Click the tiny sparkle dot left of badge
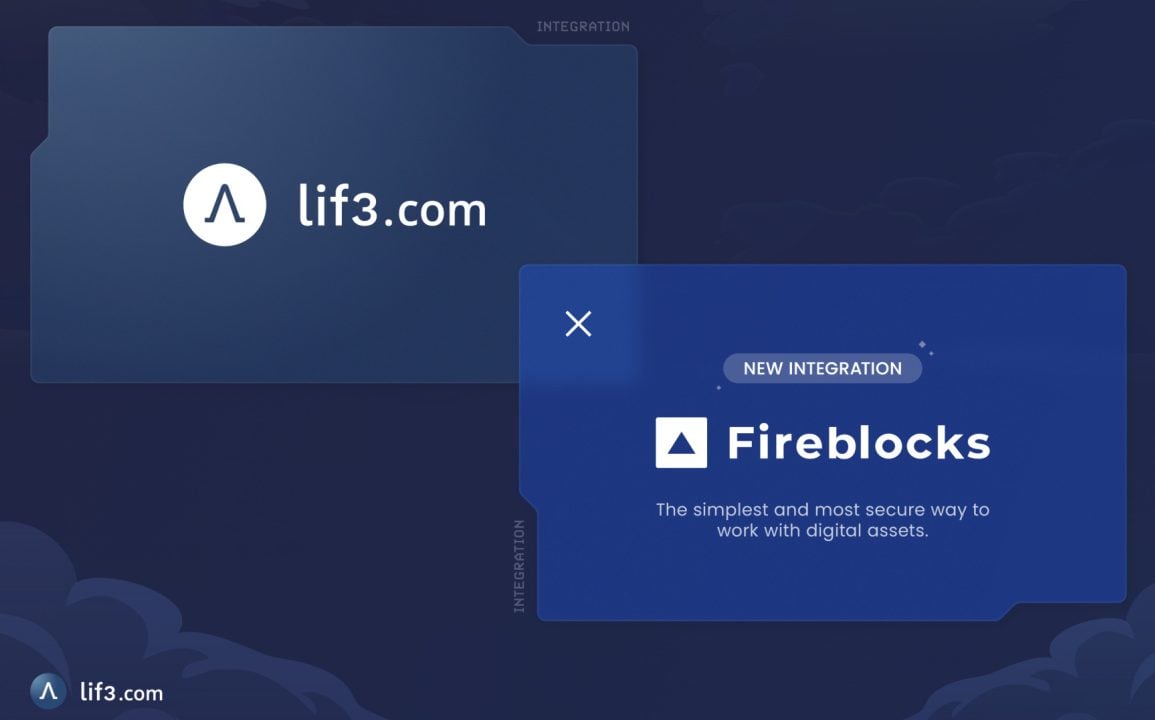1155x720 pixels. click(x=719, y=388)
